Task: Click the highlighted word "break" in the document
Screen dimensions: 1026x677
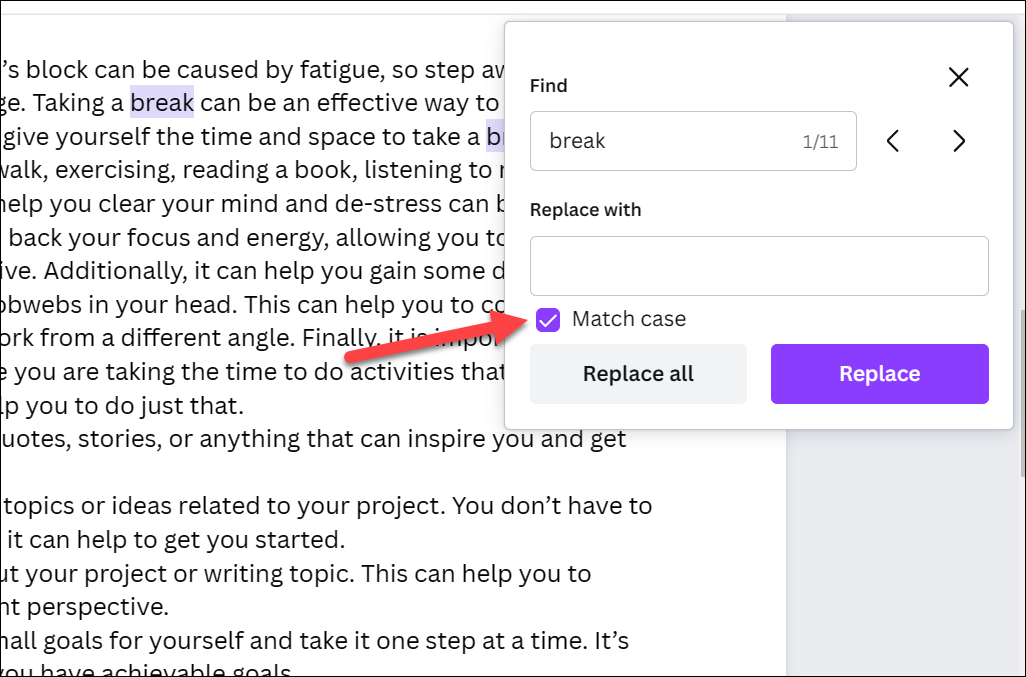Action: click(x=162, y=102)
